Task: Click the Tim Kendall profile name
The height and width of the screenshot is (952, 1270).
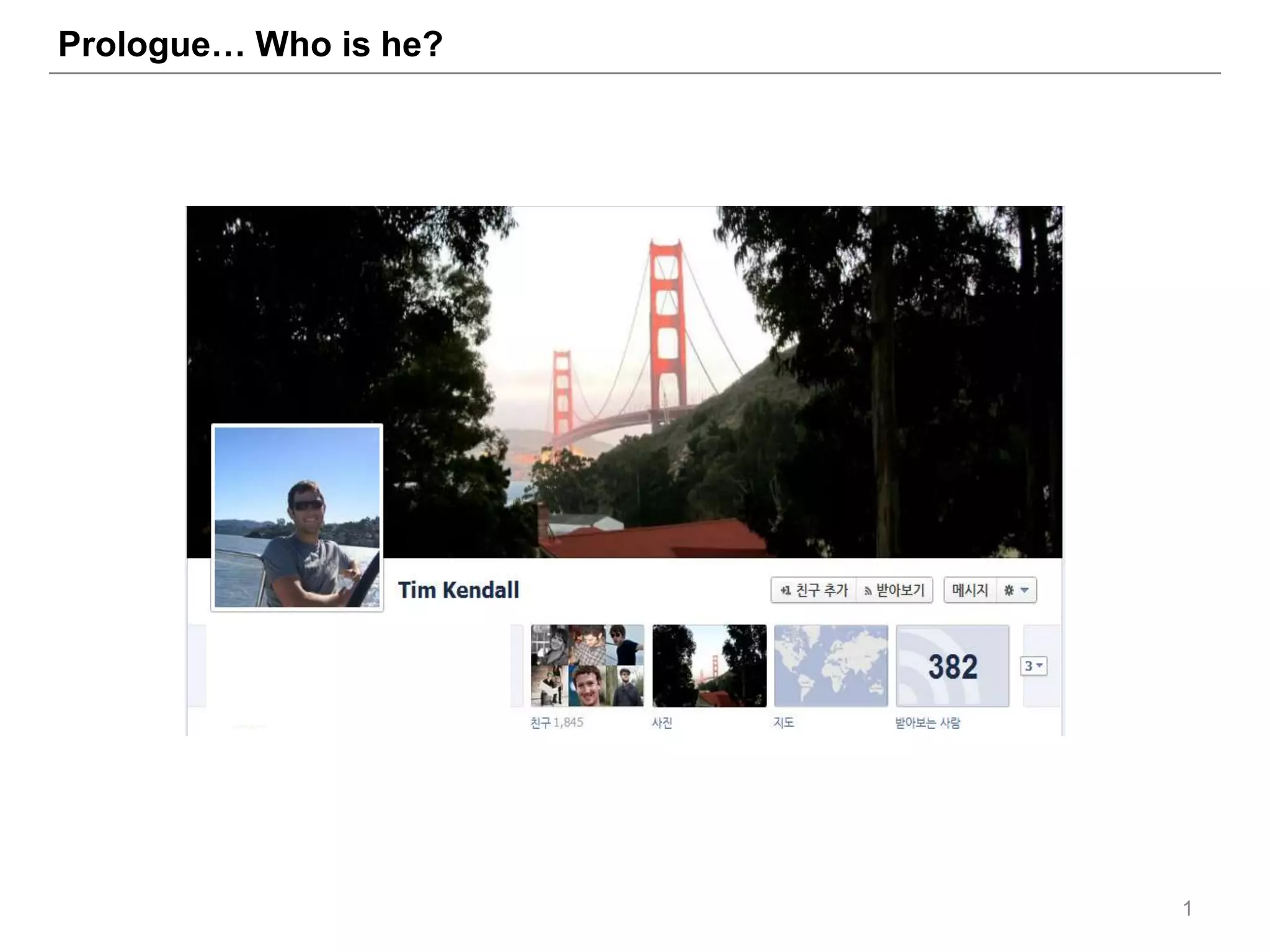Action: (458, 590)
